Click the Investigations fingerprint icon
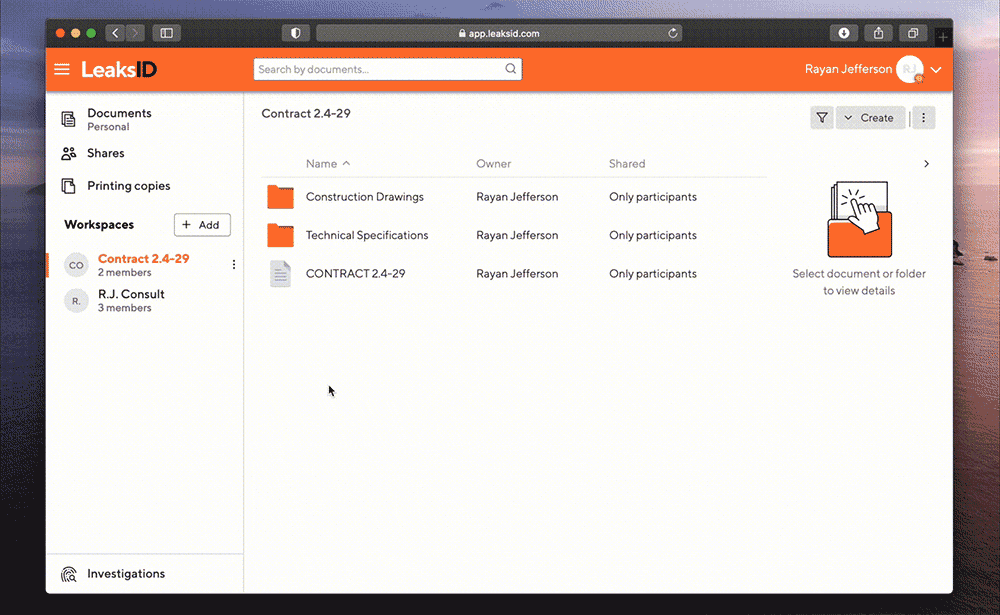 68,574
